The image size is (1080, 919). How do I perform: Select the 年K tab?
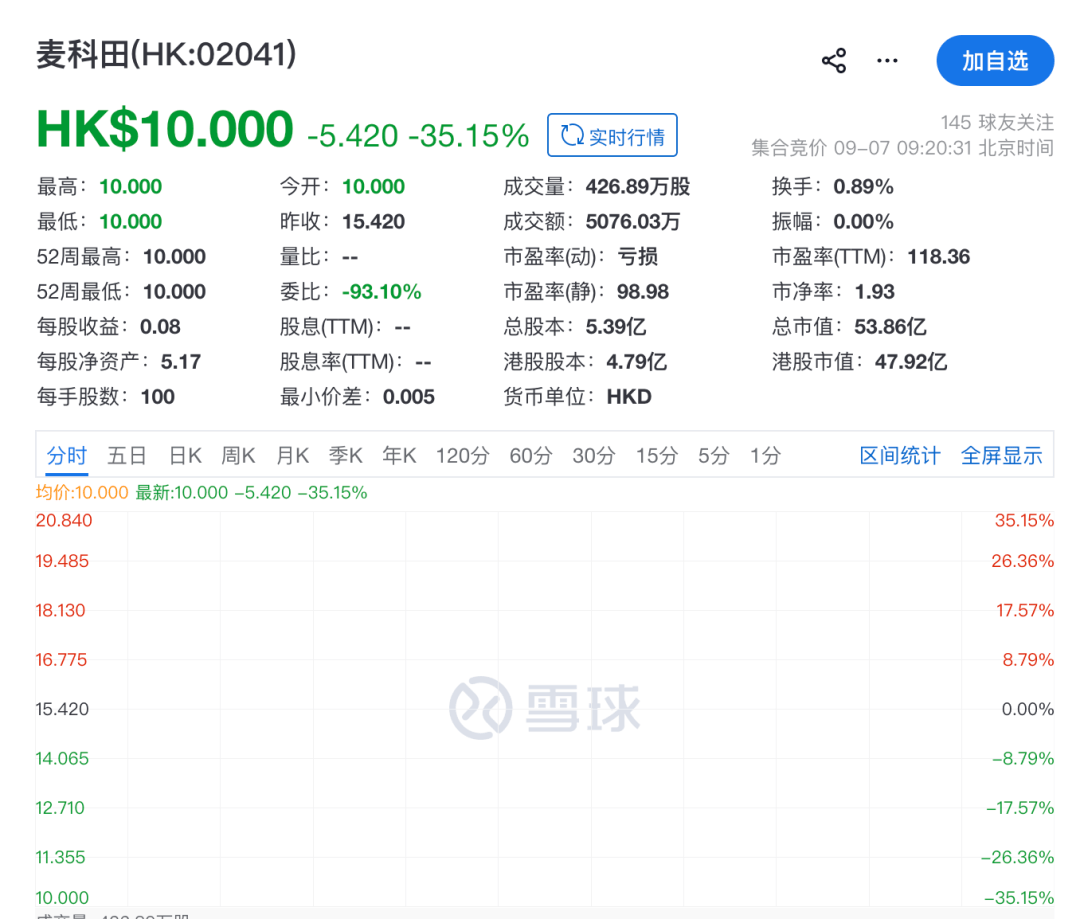399,455
